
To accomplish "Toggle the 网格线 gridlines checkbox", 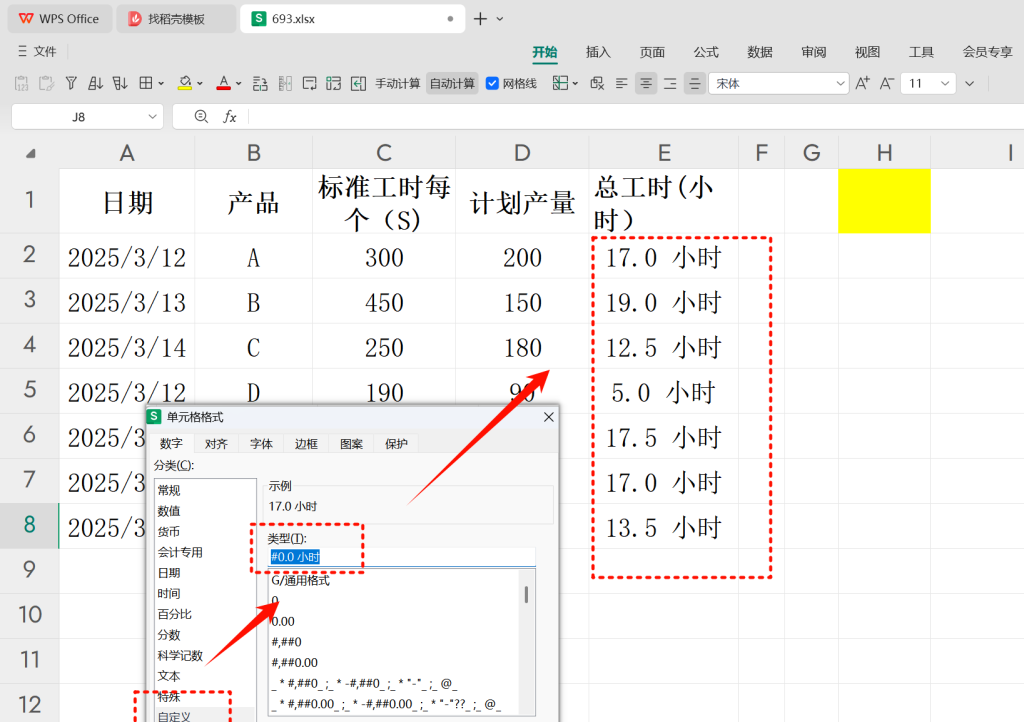I will pyautogui.click(x=492, y=84).
